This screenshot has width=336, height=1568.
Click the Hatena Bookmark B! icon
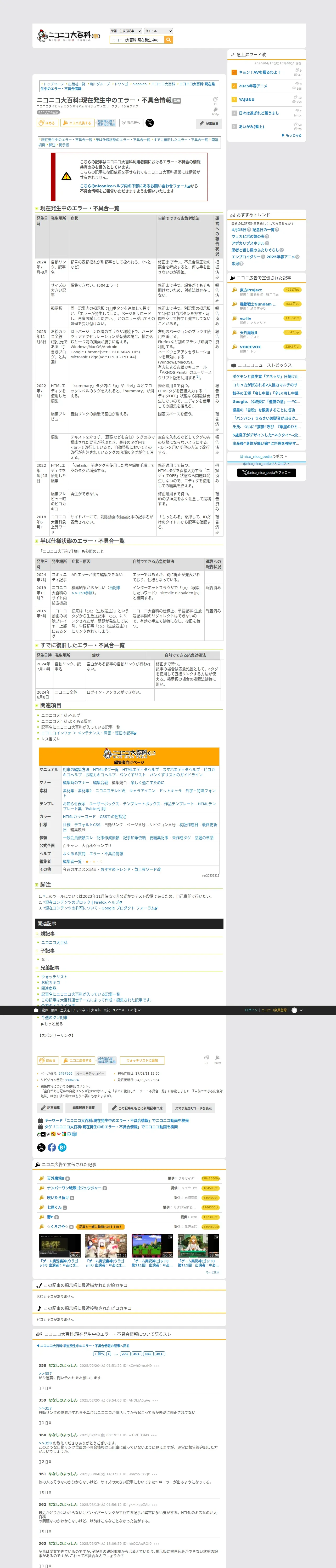pos(62,1148)
